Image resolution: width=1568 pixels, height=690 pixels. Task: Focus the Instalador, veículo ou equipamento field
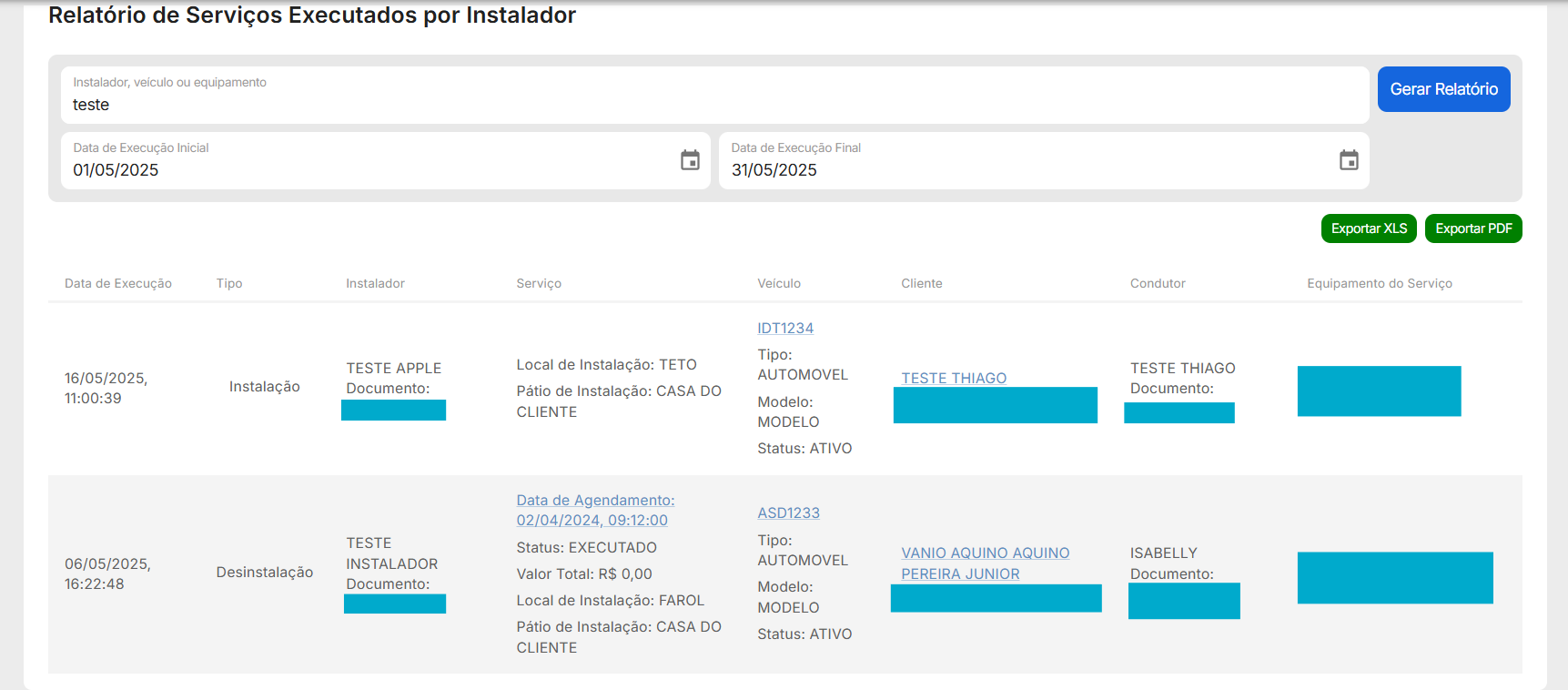714,95
